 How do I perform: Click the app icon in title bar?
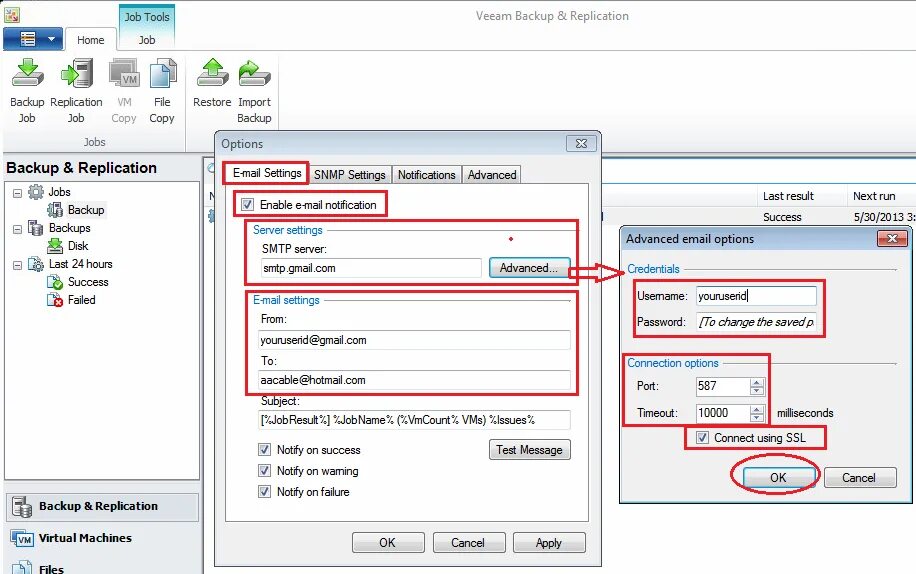click(x=12, y=15)
